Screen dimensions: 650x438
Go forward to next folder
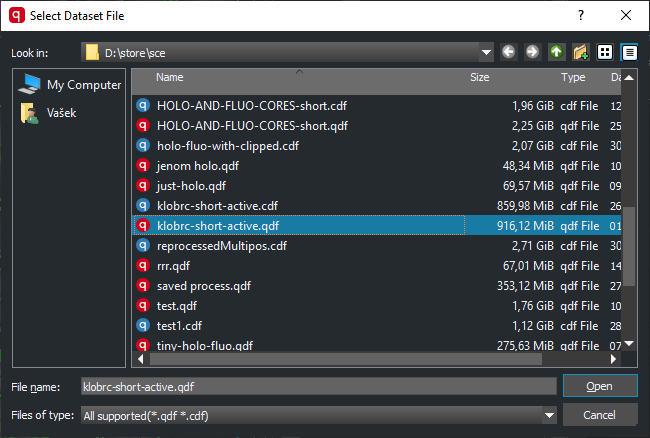click(x=532, y=52)
